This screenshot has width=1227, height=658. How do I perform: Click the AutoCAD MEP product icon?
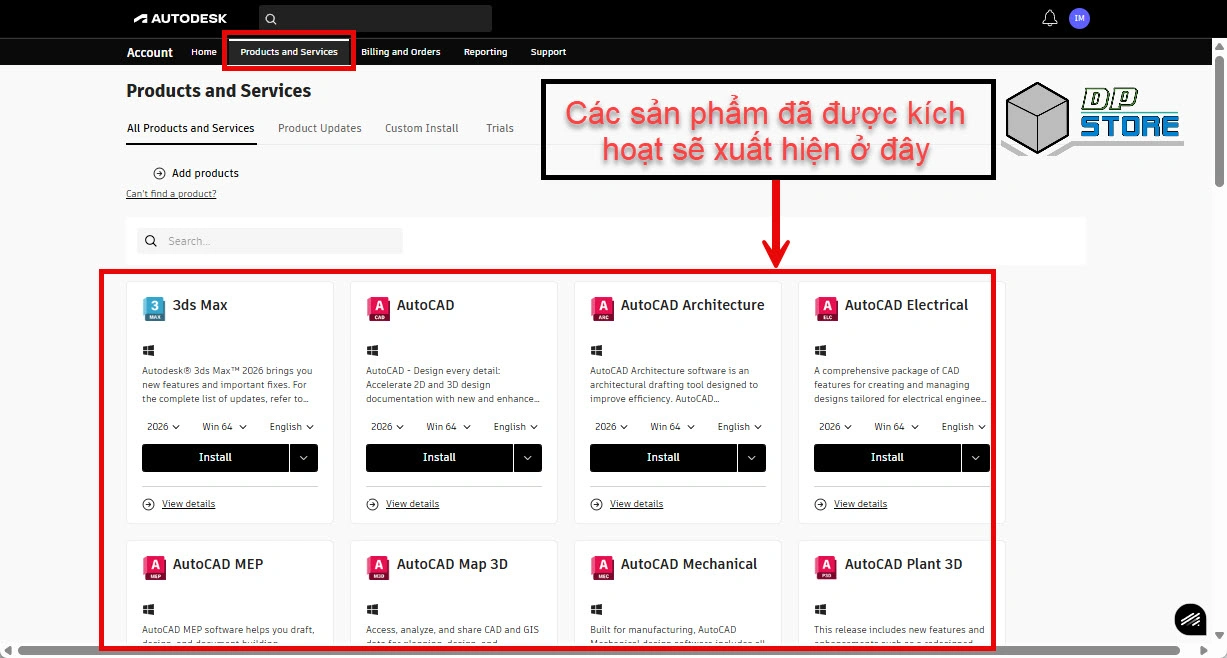click(154, 567)
